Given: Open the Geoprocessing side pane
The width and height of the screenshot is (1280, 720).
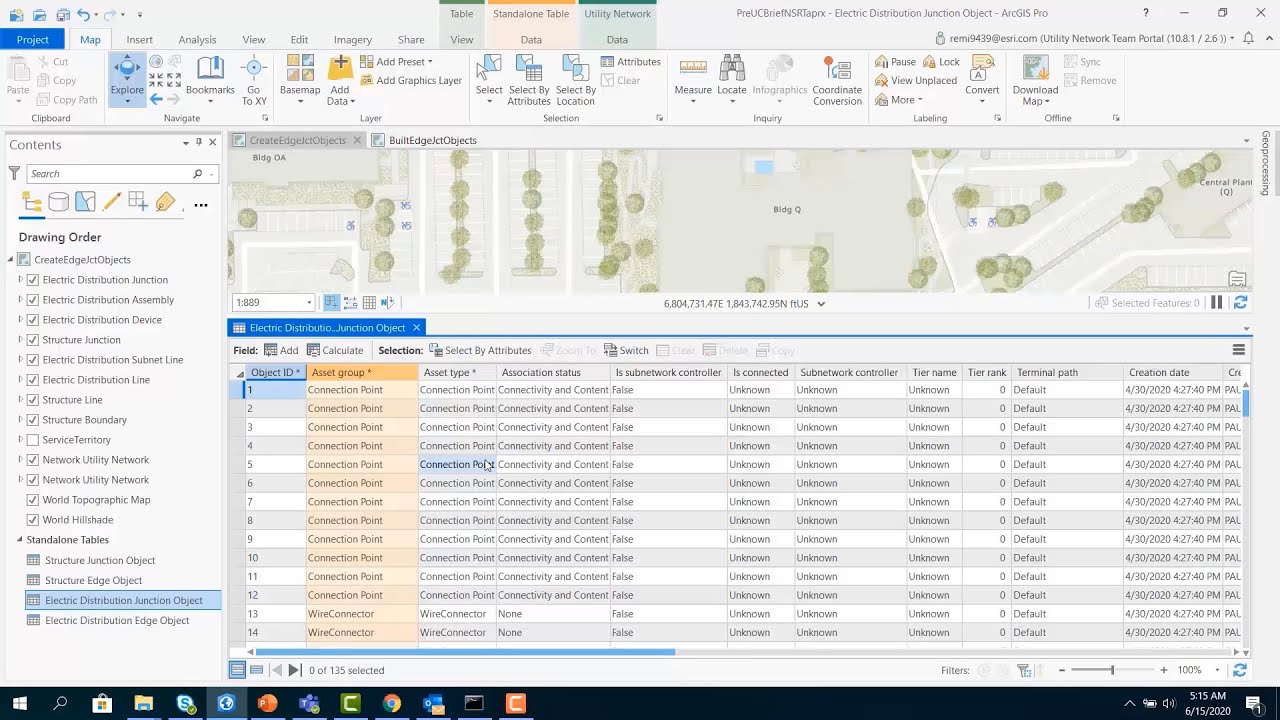Looking at the screenshot, I should coord(1266,163).
